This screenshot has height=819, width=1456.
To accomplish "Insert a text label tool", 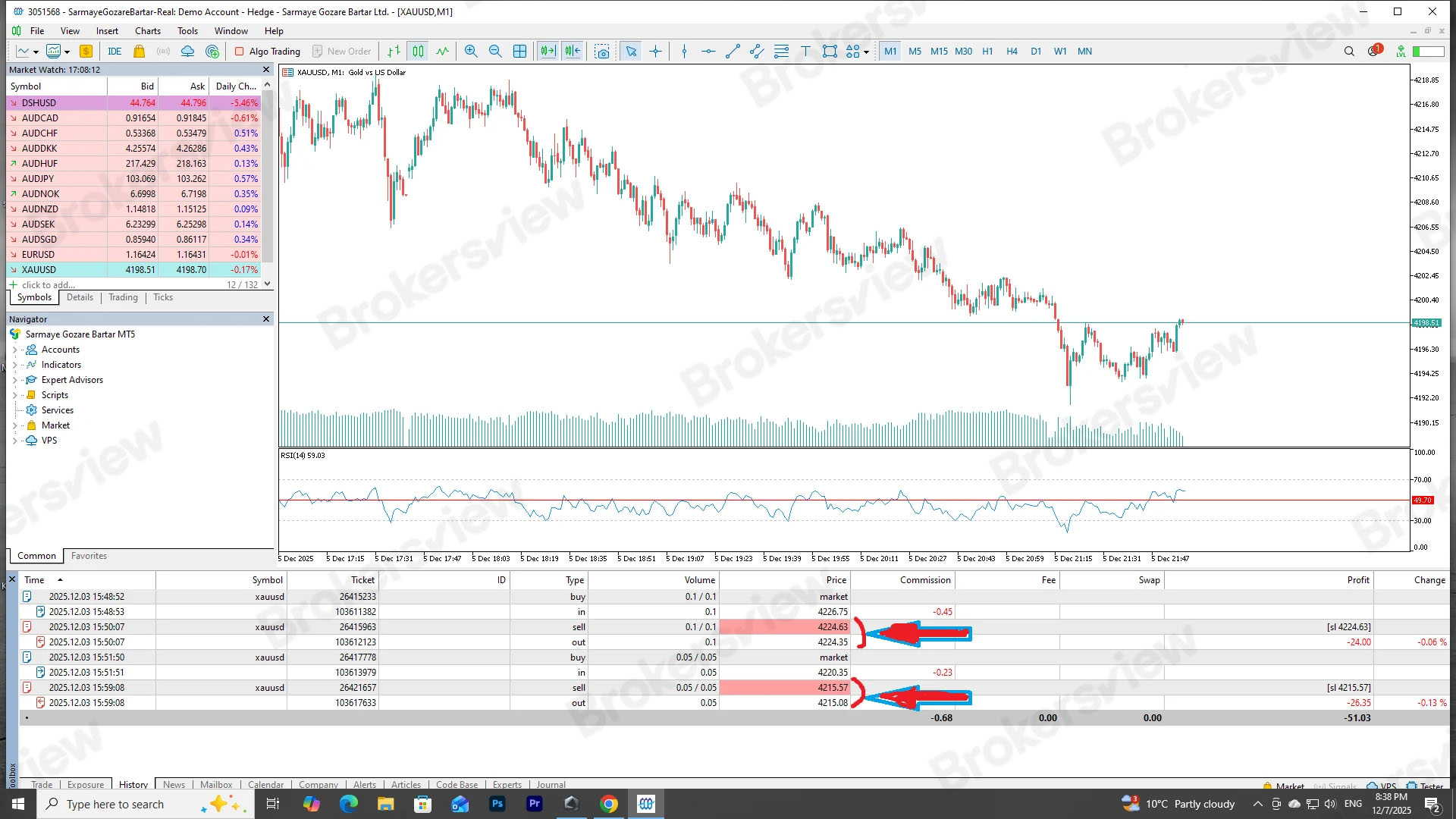I will point(805,52).
